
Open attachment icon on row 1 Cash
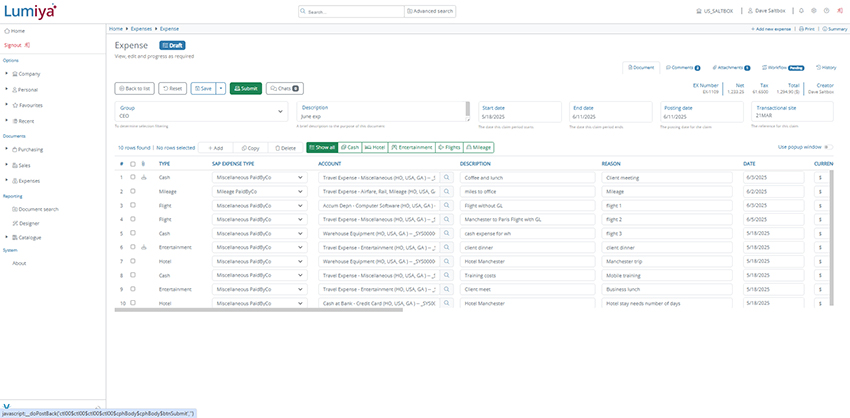[x=144, y=177]
